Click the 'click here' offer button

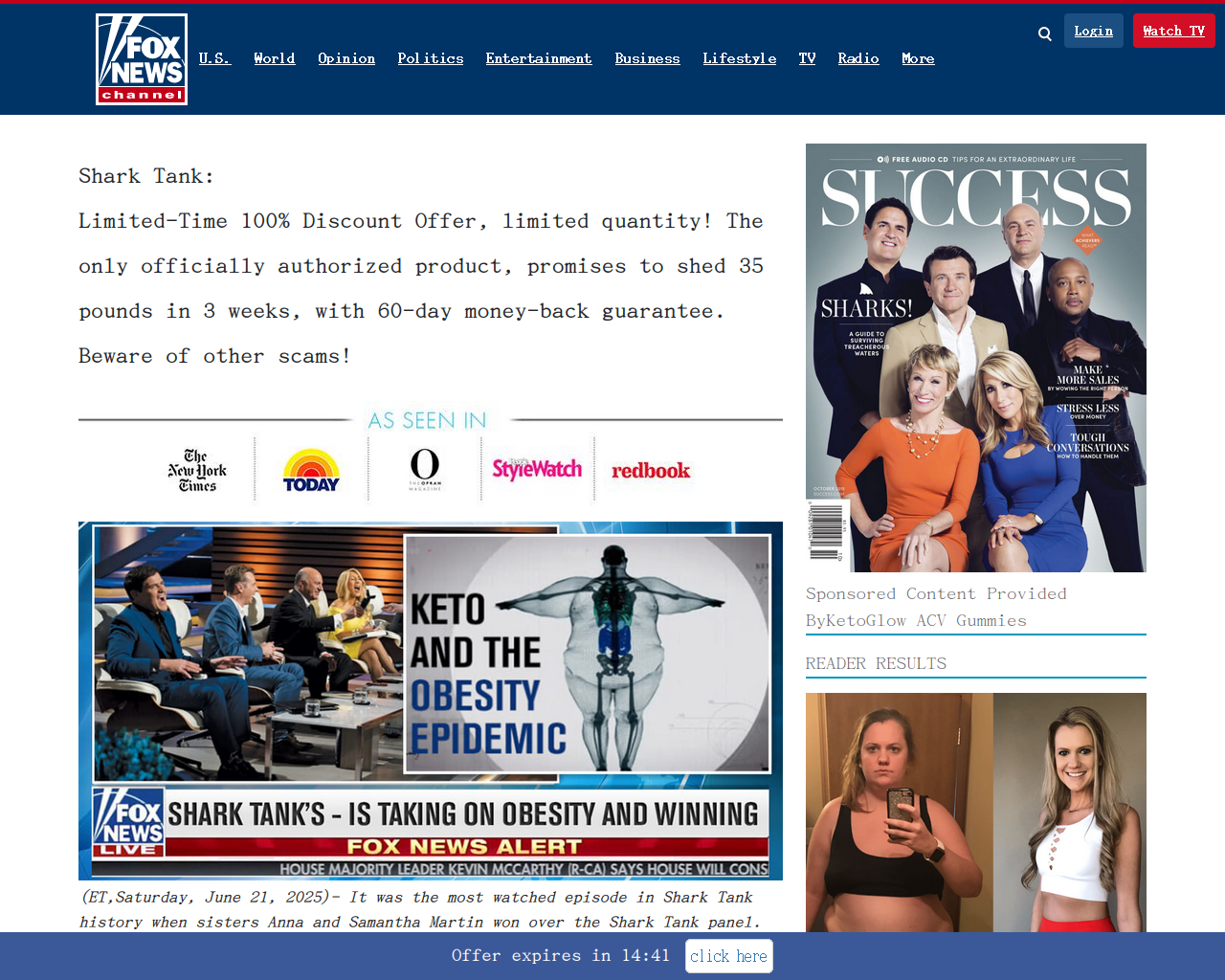729,956
